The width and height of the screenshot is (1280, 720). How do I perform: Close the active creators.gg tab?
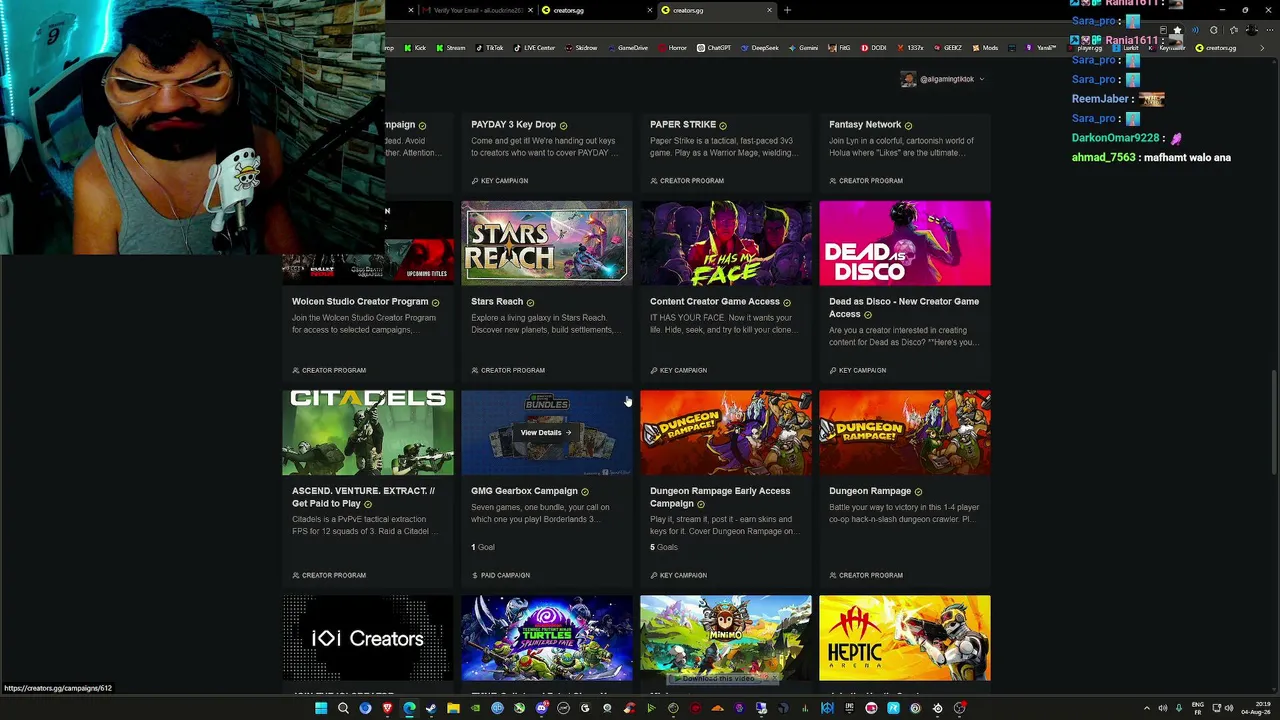769,10
